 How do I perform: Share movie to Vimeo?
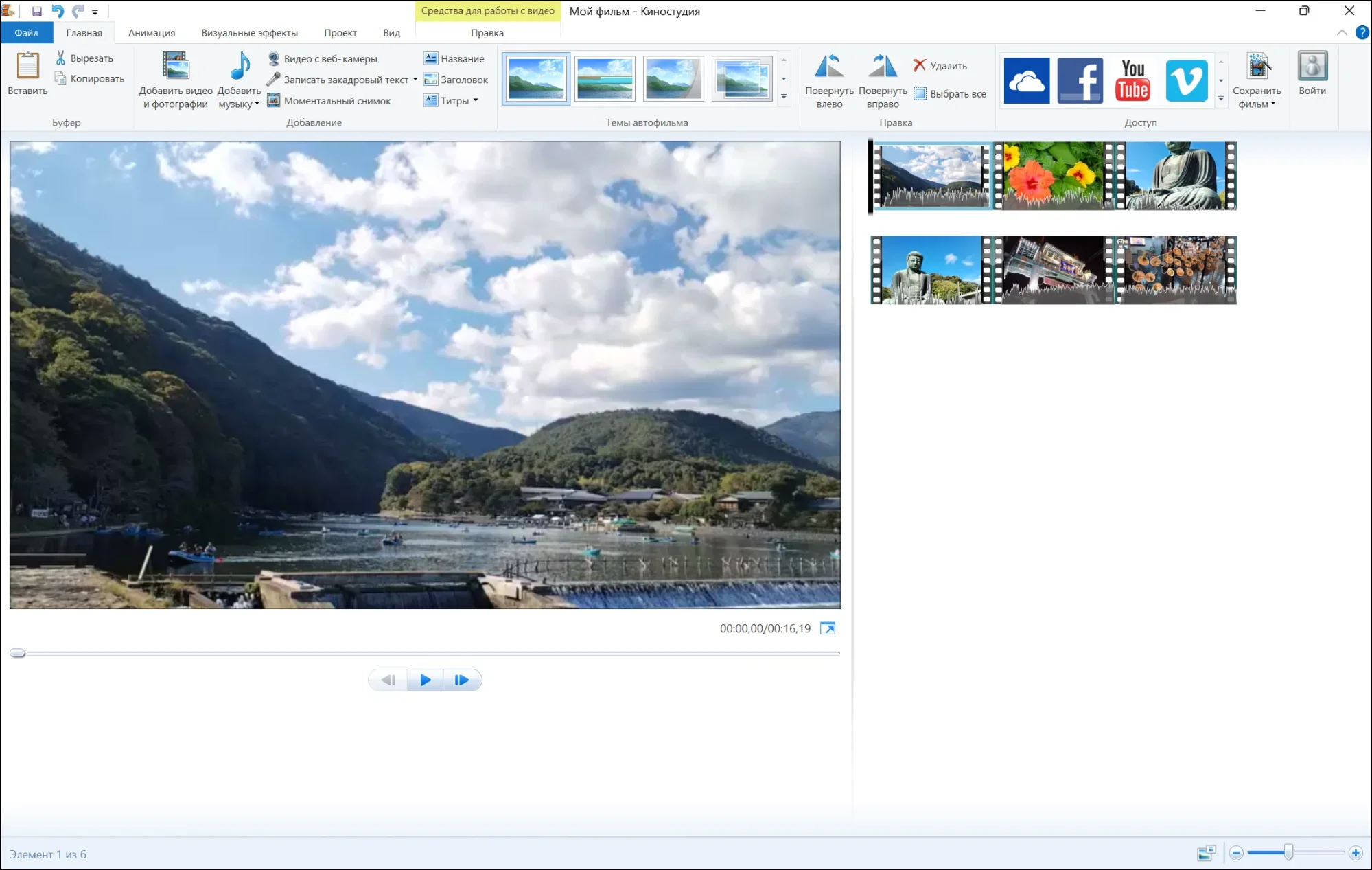pos(1187,80)
